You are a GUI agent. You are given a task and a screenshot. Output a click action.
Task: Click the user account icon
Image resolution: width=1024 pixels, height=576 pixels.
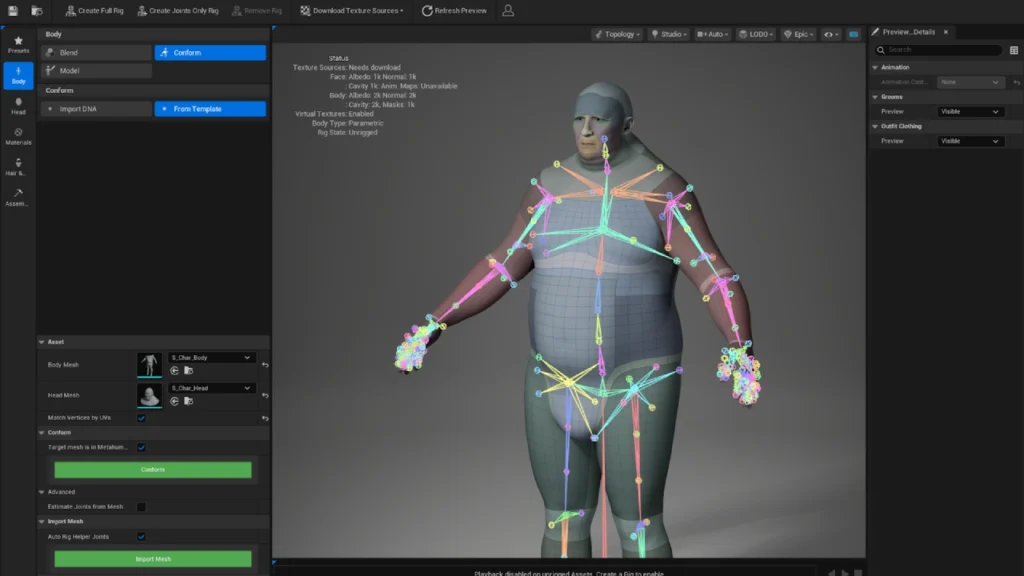pyautogui.click(x=508, y=10)
